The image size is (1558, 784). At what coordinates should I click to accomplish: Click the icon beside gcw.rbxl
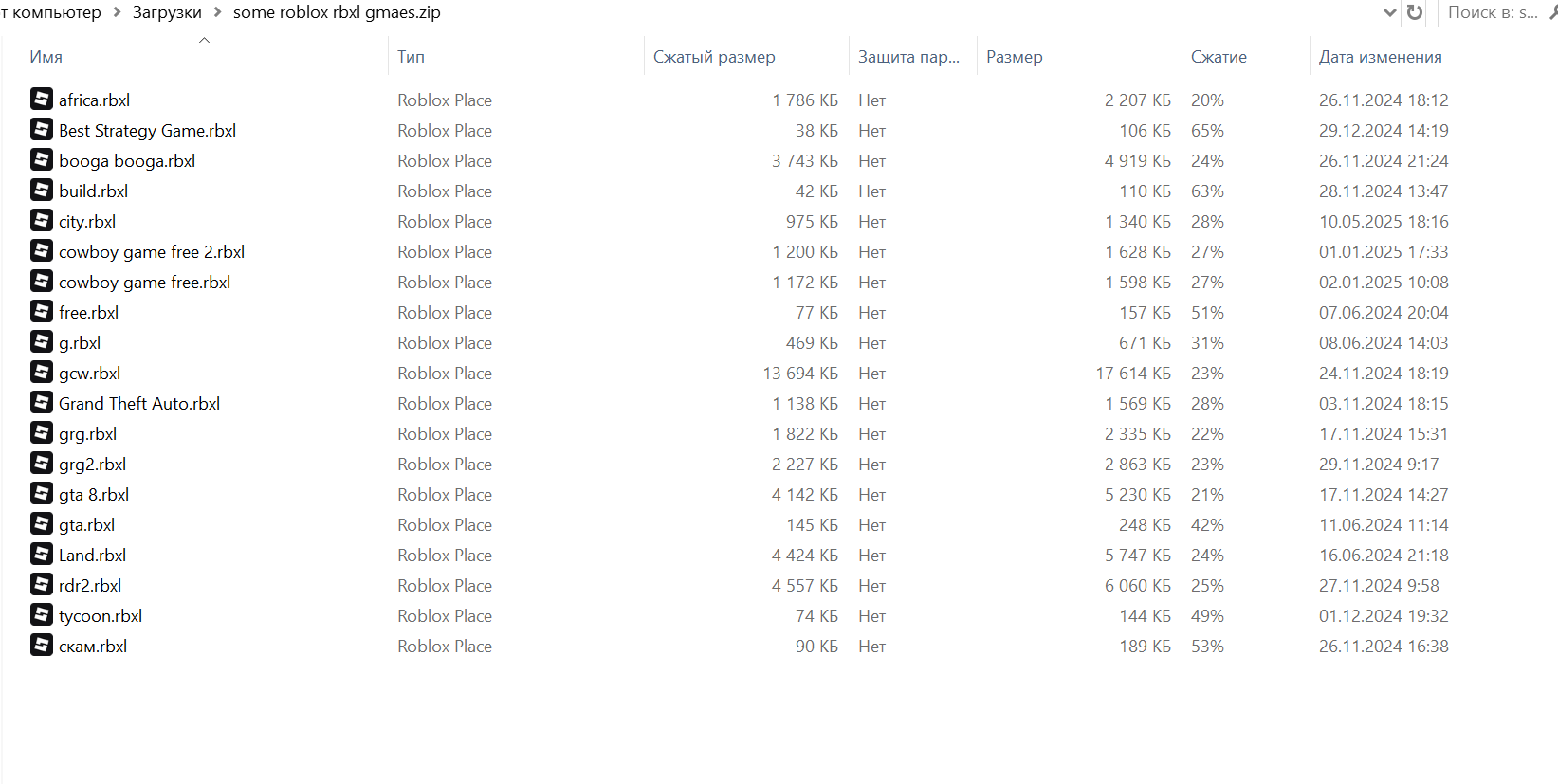tap(42, 372)
